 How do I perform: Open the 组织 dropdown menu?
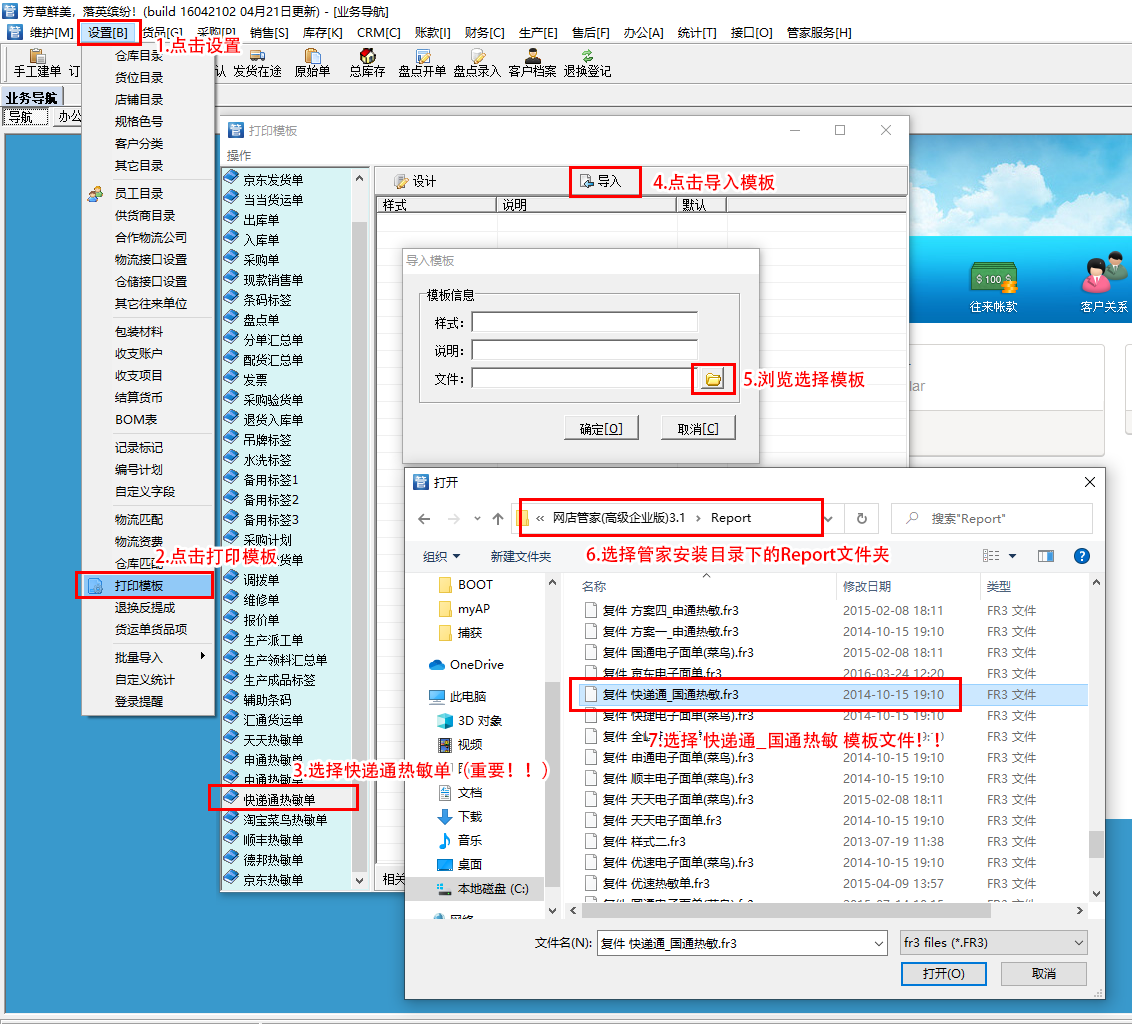[x=441, y=556]
